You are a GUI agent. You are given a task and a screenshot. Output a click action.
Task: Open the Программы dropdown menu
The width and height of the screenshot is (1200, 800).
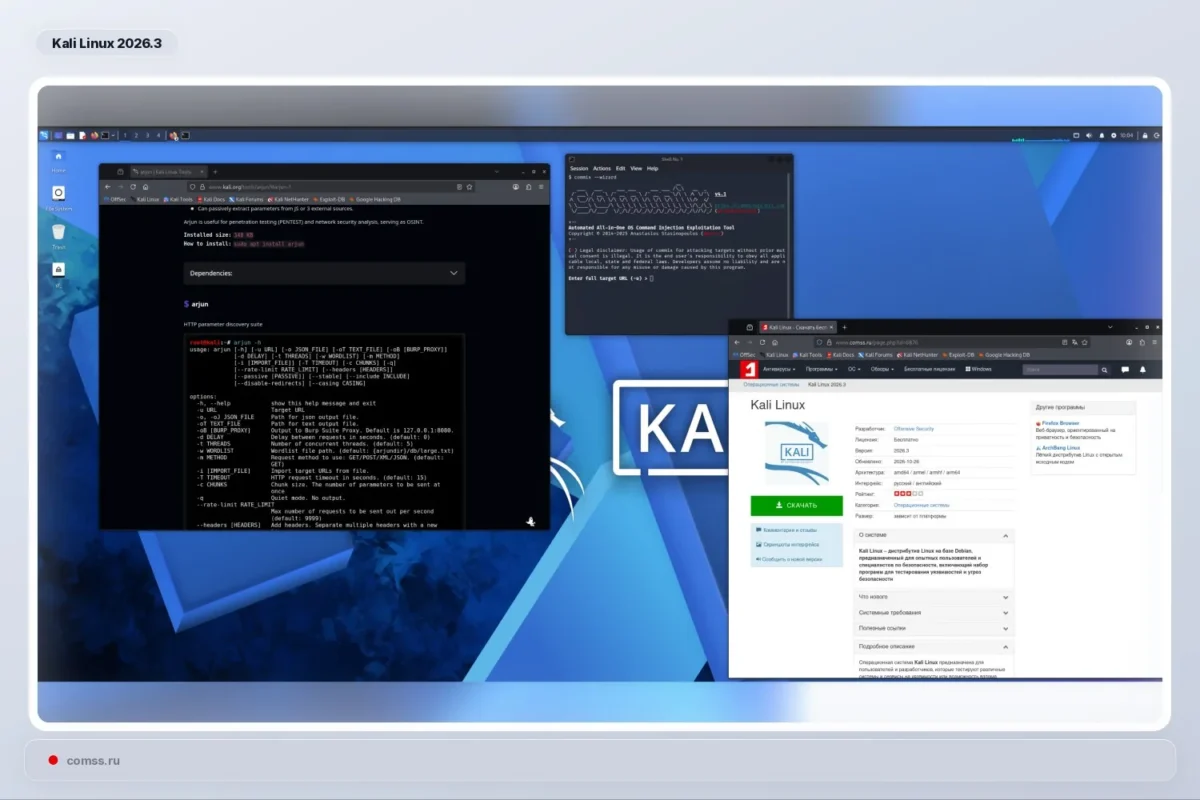tap(822, 369)
